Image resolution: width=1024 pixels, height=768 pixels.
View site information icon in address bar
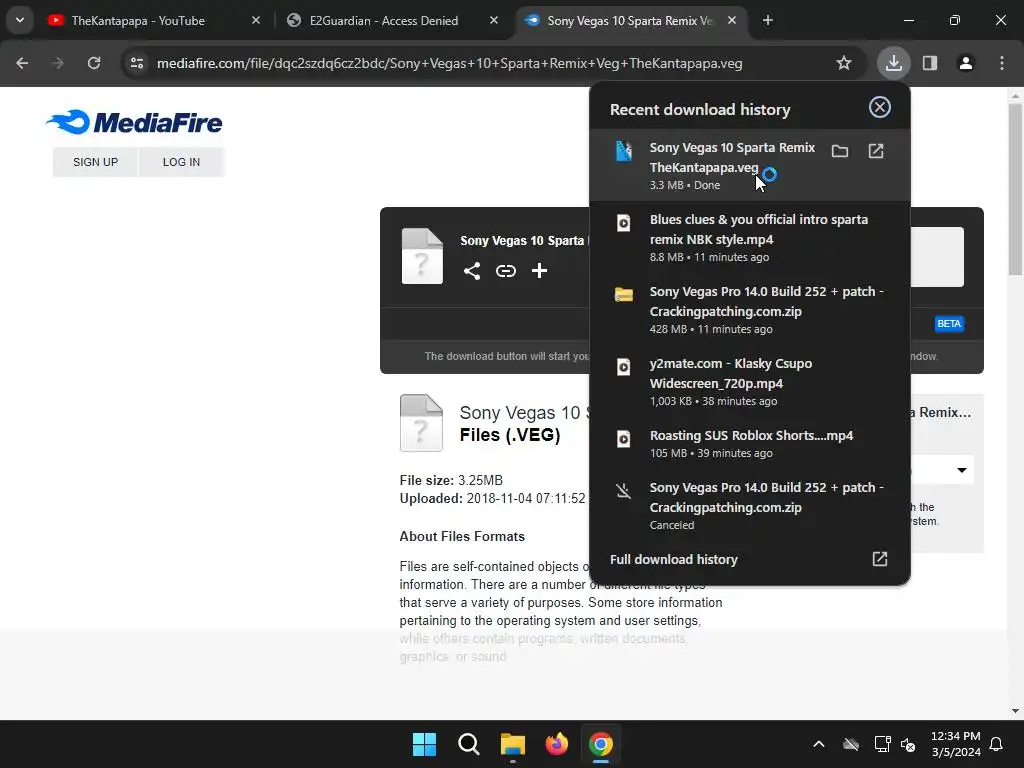137,63
